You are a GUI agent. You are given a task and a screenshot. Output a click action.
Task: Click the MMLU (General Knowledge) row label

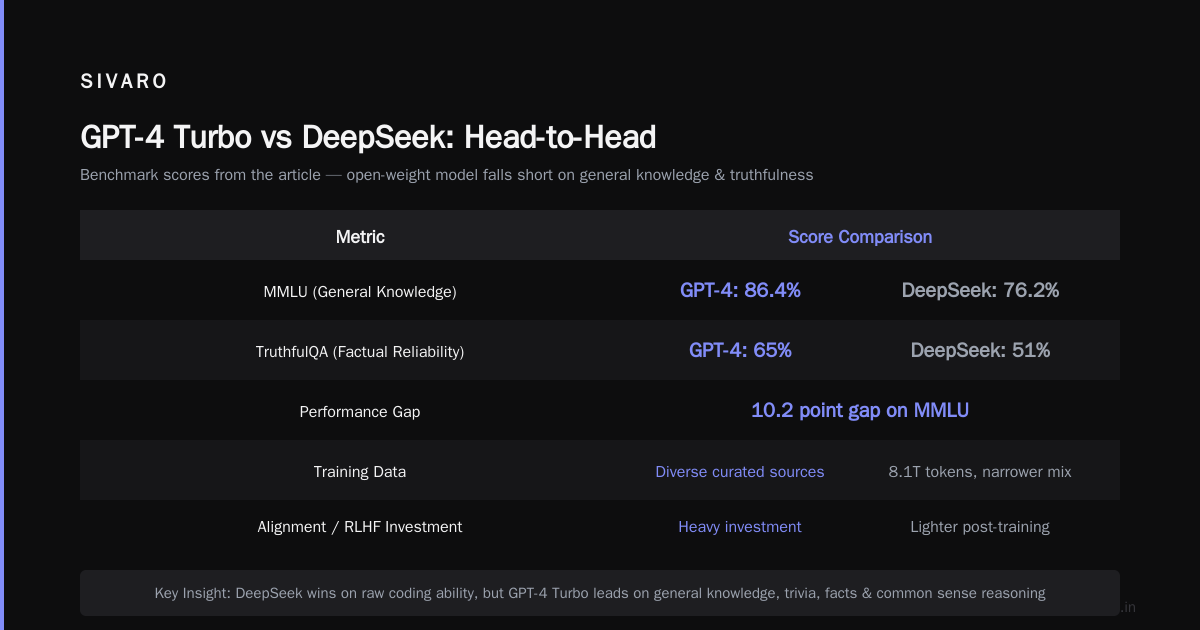point(360,292)
